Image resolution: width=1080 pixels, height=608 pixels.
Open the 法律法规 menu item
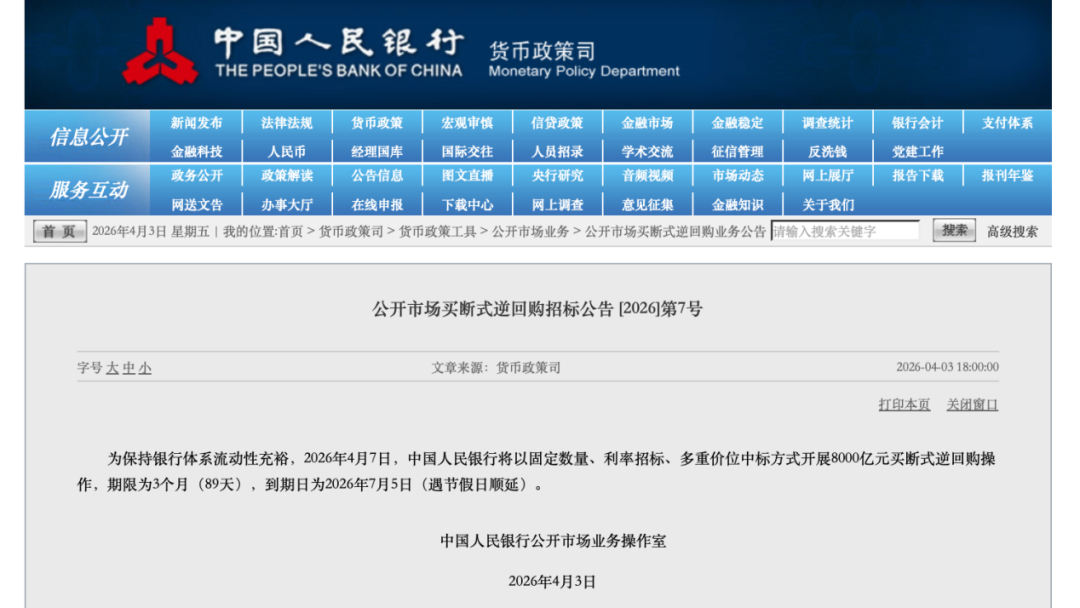tap(287, 123)
